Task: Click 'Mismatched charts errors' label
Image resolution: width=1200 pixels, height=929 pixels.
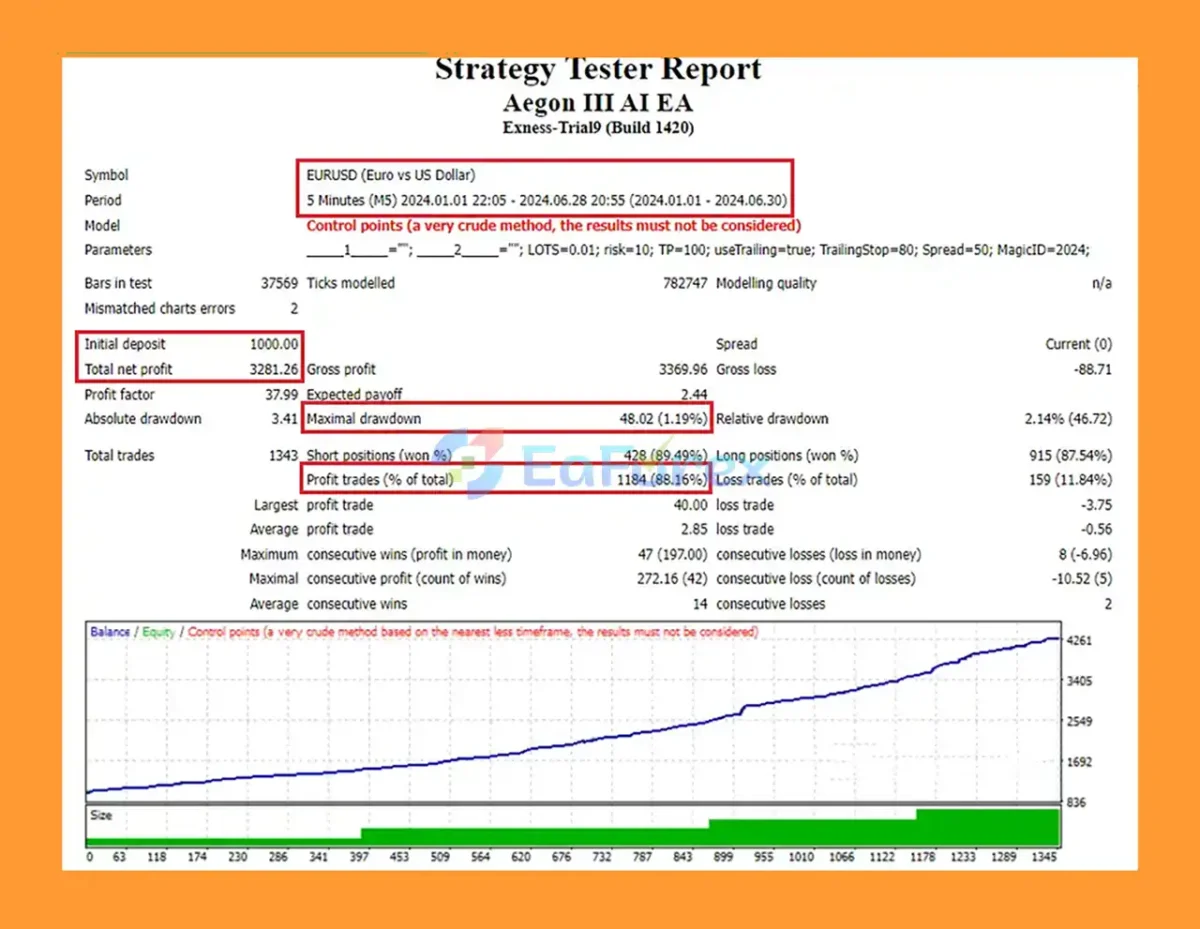Action: [x=159, y=308]
